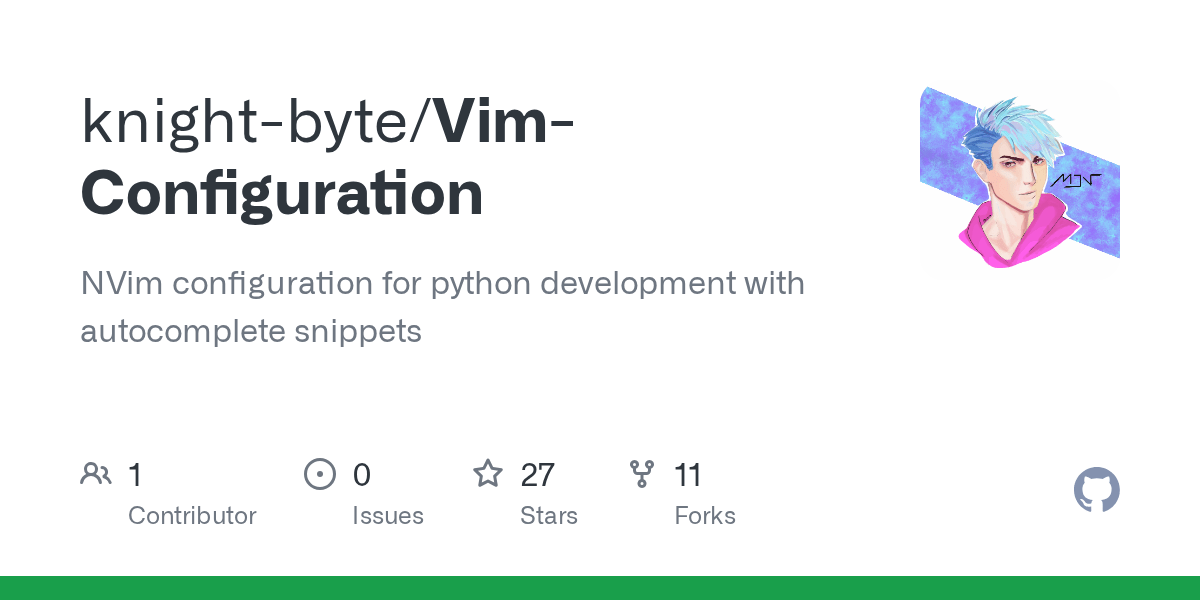Click the repository avatar artwork image
This screenshot has height=600, width=1200.
[1019, 177]
